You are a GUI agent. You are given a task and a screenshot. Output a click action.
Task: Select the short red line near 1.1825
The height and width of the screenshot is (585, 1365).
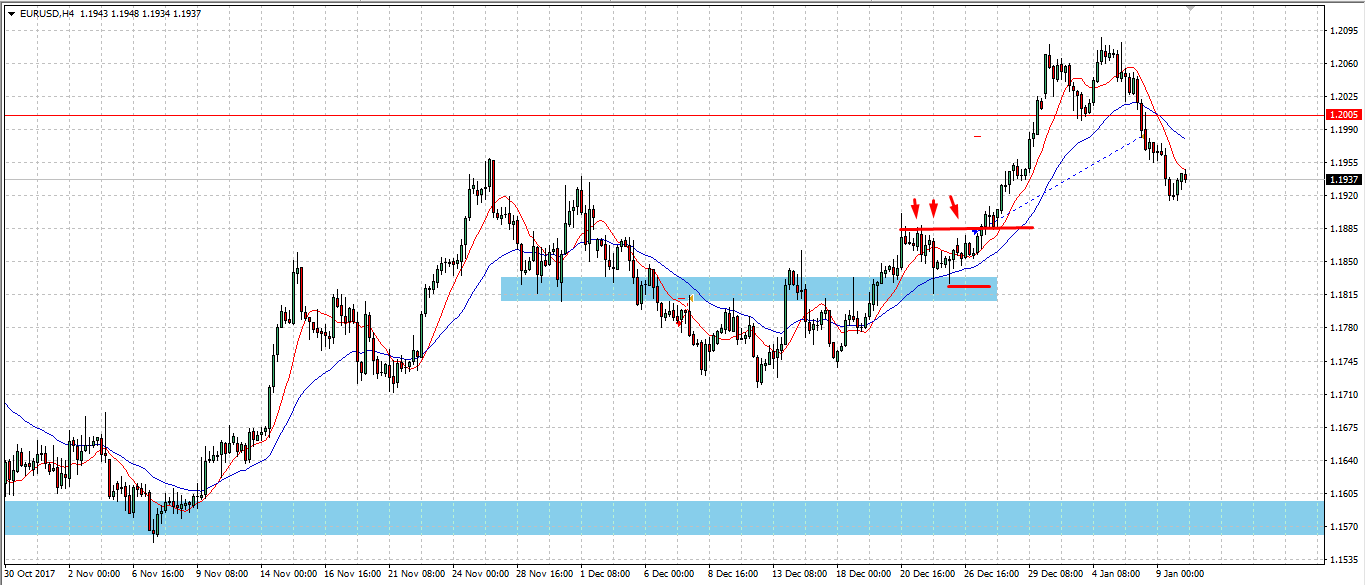click(x=969, y=287)
